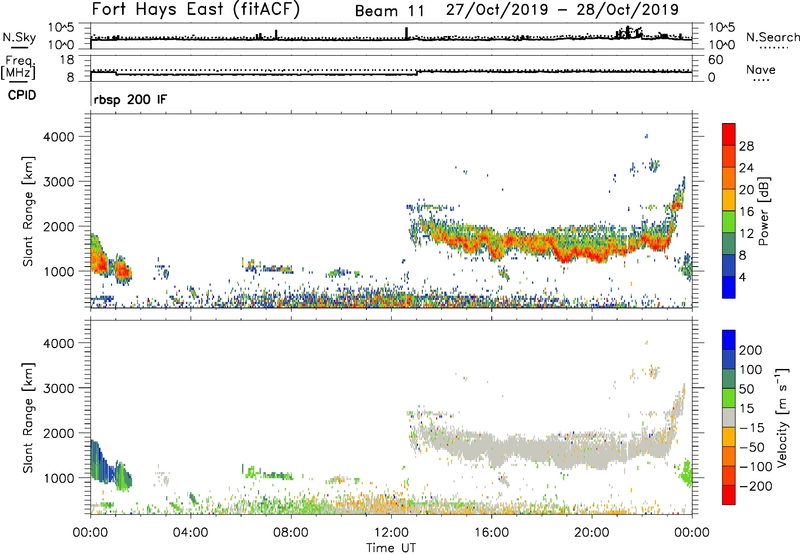Click the 'N.Sky' legend label
The height and width of the screenshot is (554, 800).
[19, 37]
